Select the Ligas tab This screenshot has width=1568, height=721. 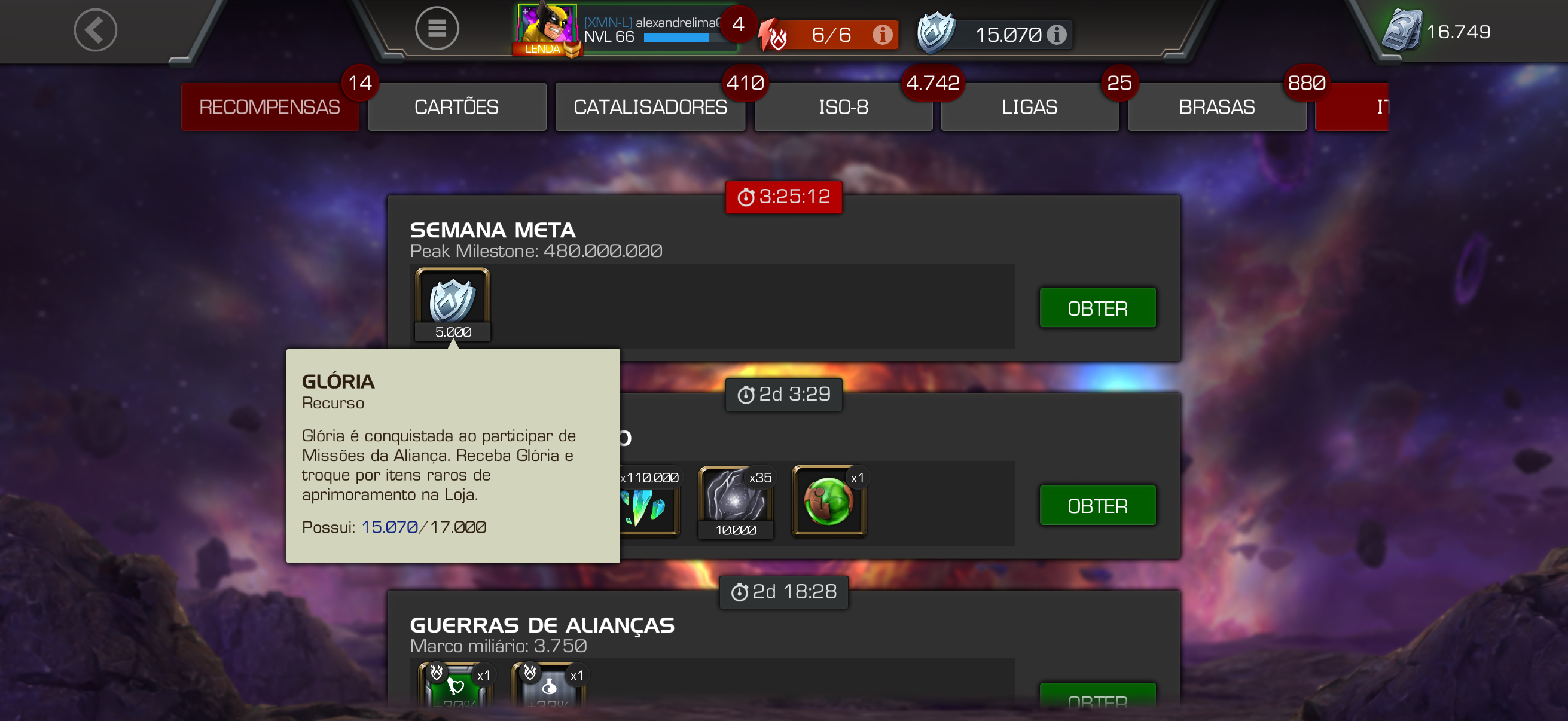(x=1030, y=107)
